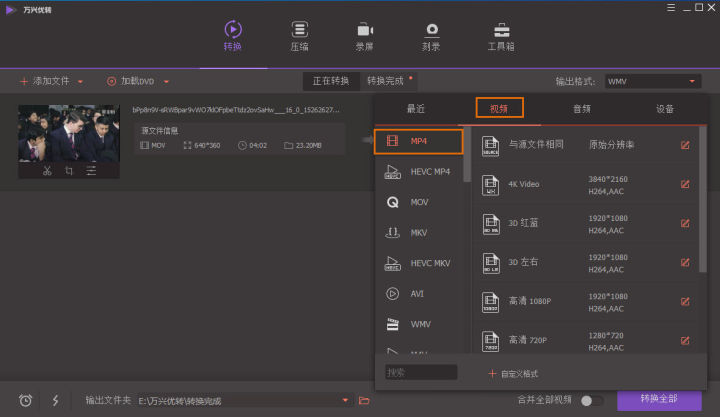Choose the 高清 720P preset row
This screenshot has width=720, height=417.
585,339
